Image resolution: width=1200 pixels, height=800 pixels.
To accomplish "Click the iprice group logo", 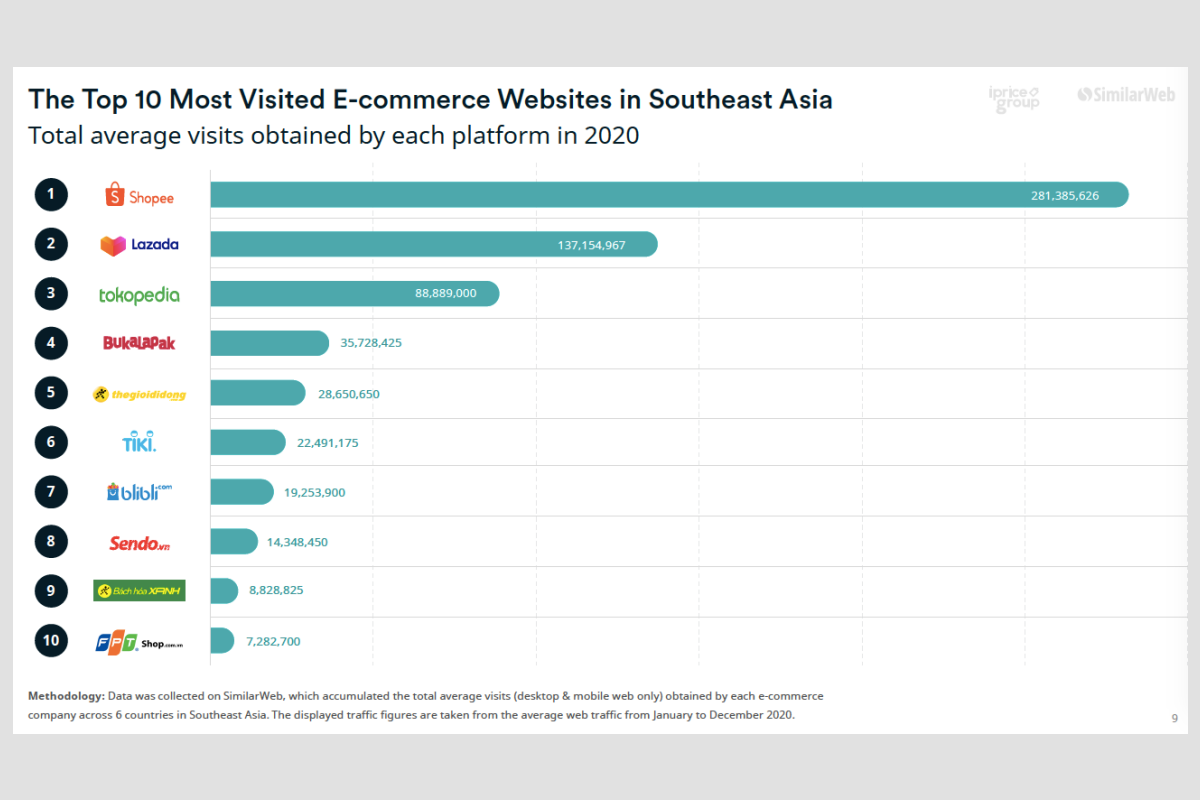I will pos(1013,98).
